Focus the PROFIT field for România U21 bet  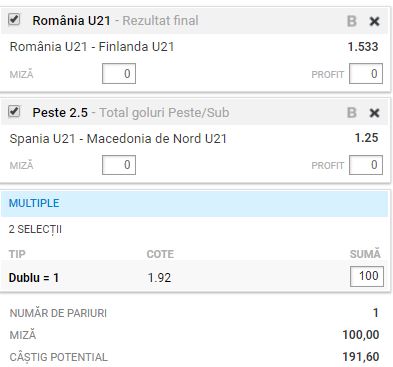tap(366, 73)
